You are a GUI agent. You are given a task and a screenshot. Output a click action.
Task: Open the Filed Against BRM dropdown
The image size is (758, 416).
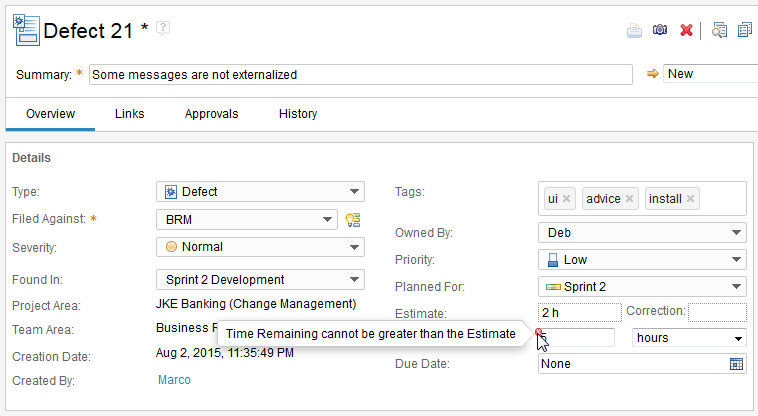tap(247, 220)
